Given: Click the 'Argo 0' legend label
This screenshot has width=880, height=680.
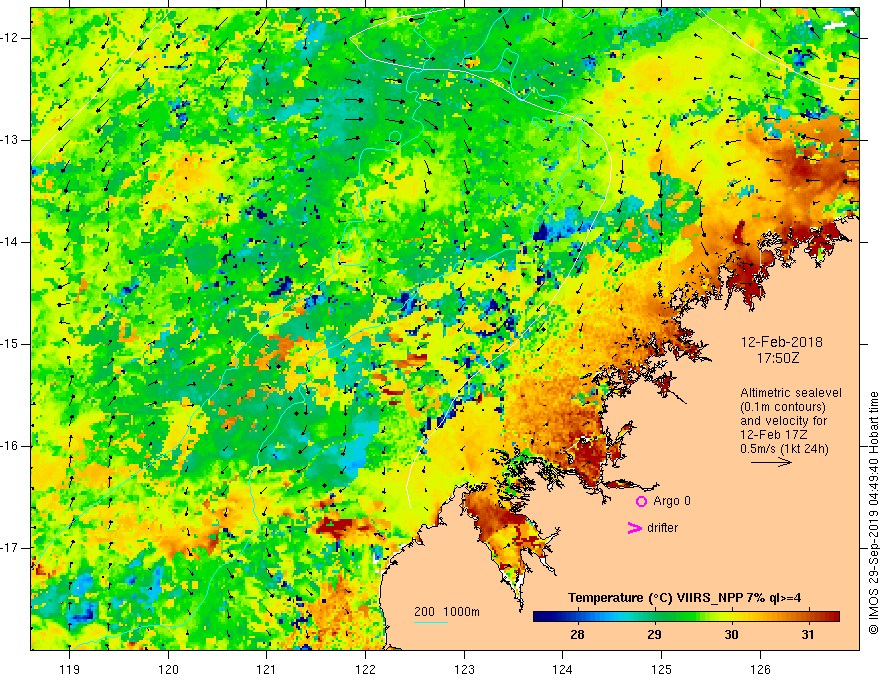Looking at the screenshot, I should click(672, 501).
